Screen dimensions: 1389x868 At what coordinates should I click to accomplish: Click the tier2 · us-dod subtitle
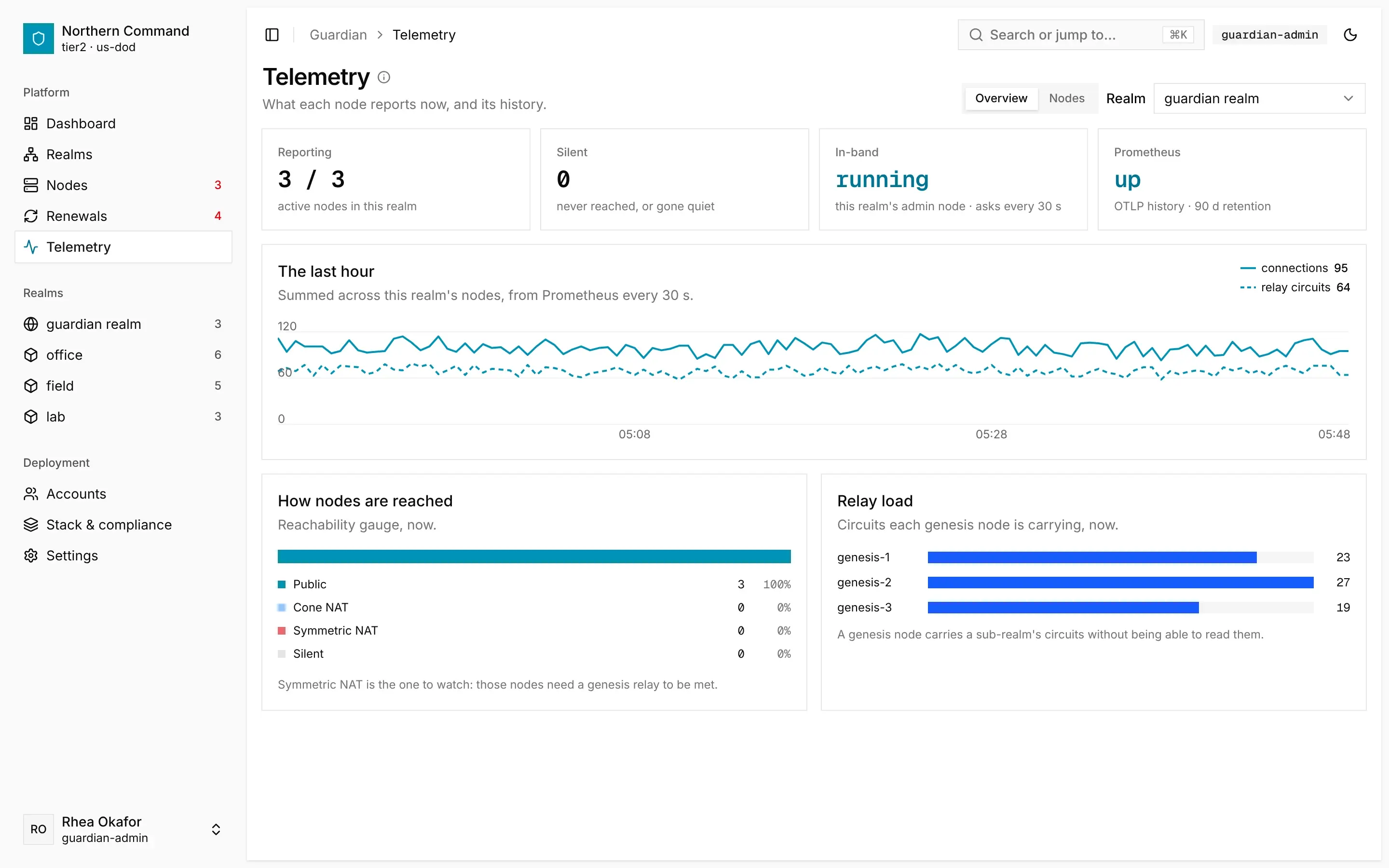click(99, 48)
